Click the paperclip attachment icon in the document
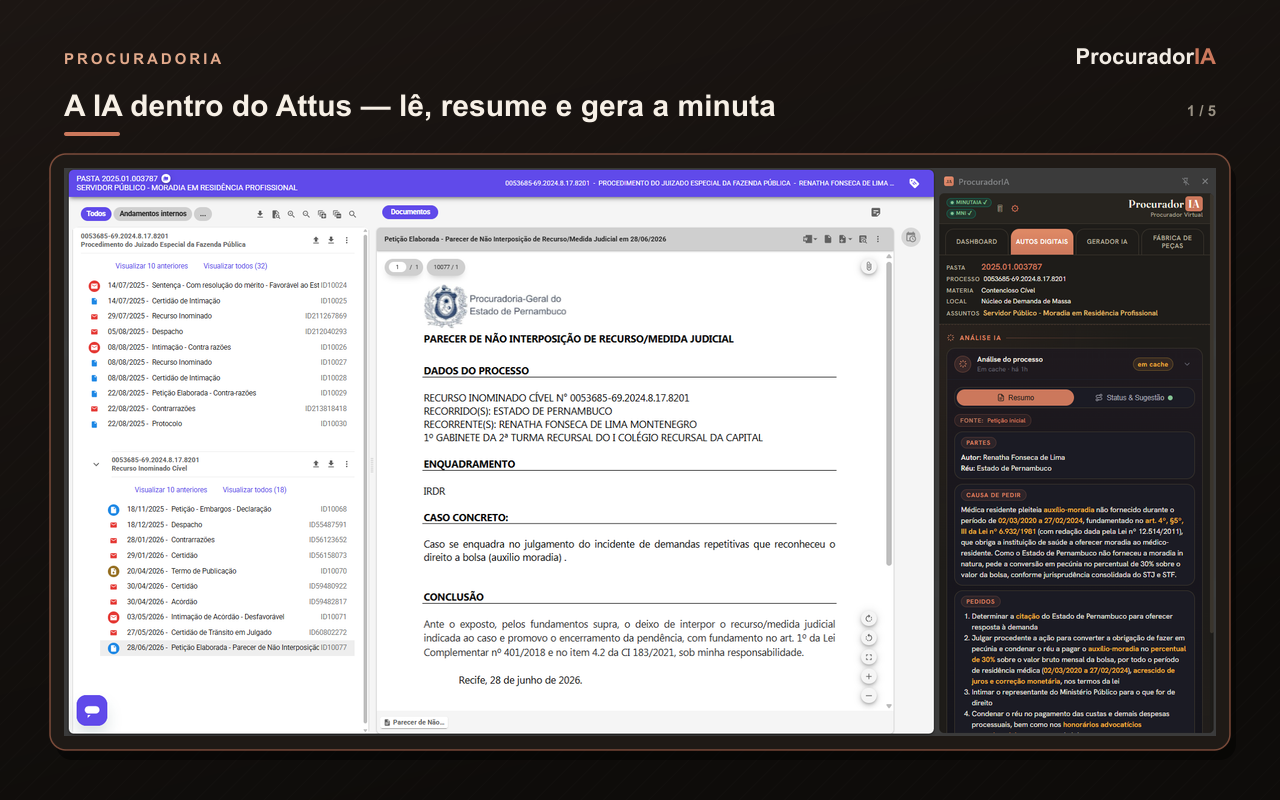Image resolution: width=1280 pixels, height=800 pixels. (x=869, y=266)
